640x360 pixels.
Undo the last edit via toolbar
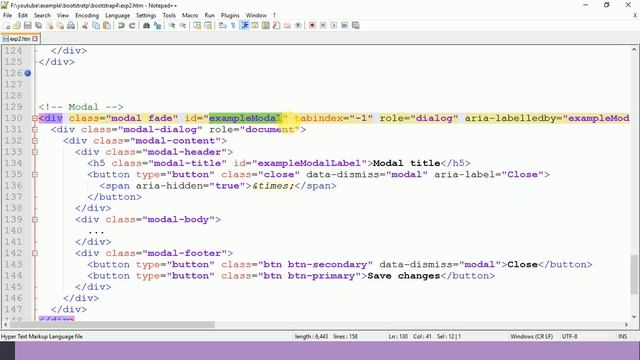pos(121,25)
